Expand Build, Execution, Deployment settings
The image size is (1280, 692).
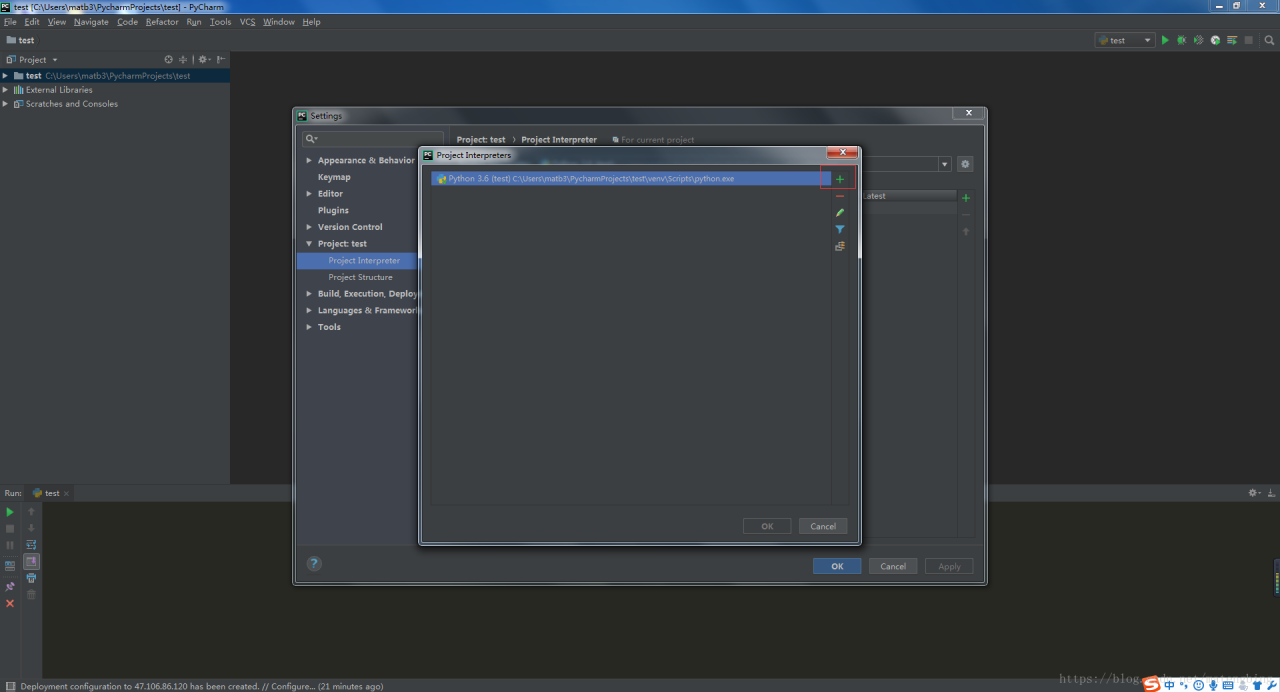tap(309, 294)
